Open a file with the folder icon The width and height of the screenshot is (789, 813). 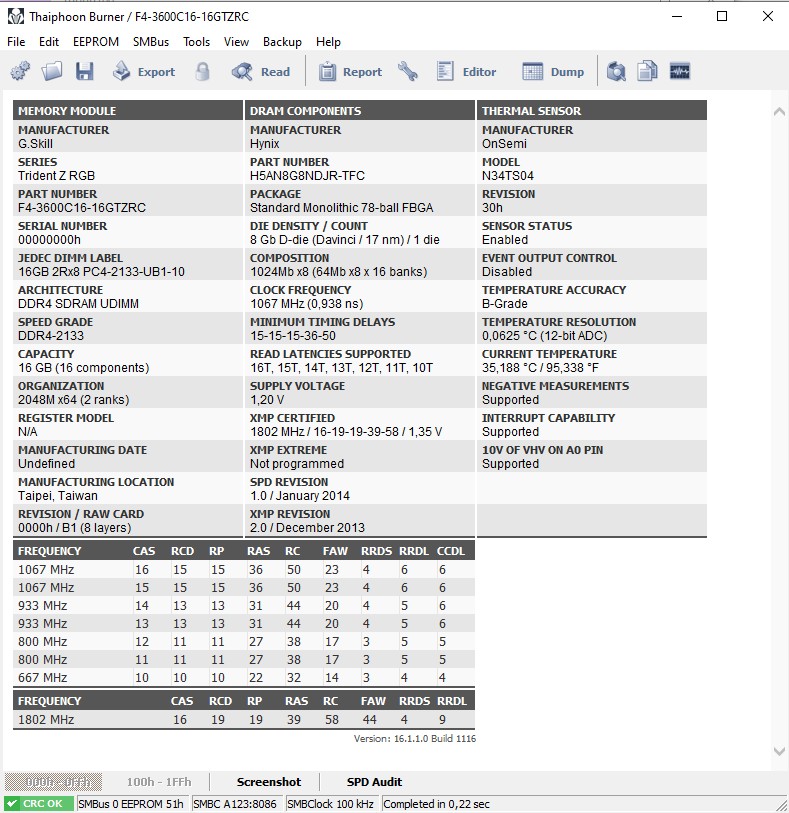[52, 71]
